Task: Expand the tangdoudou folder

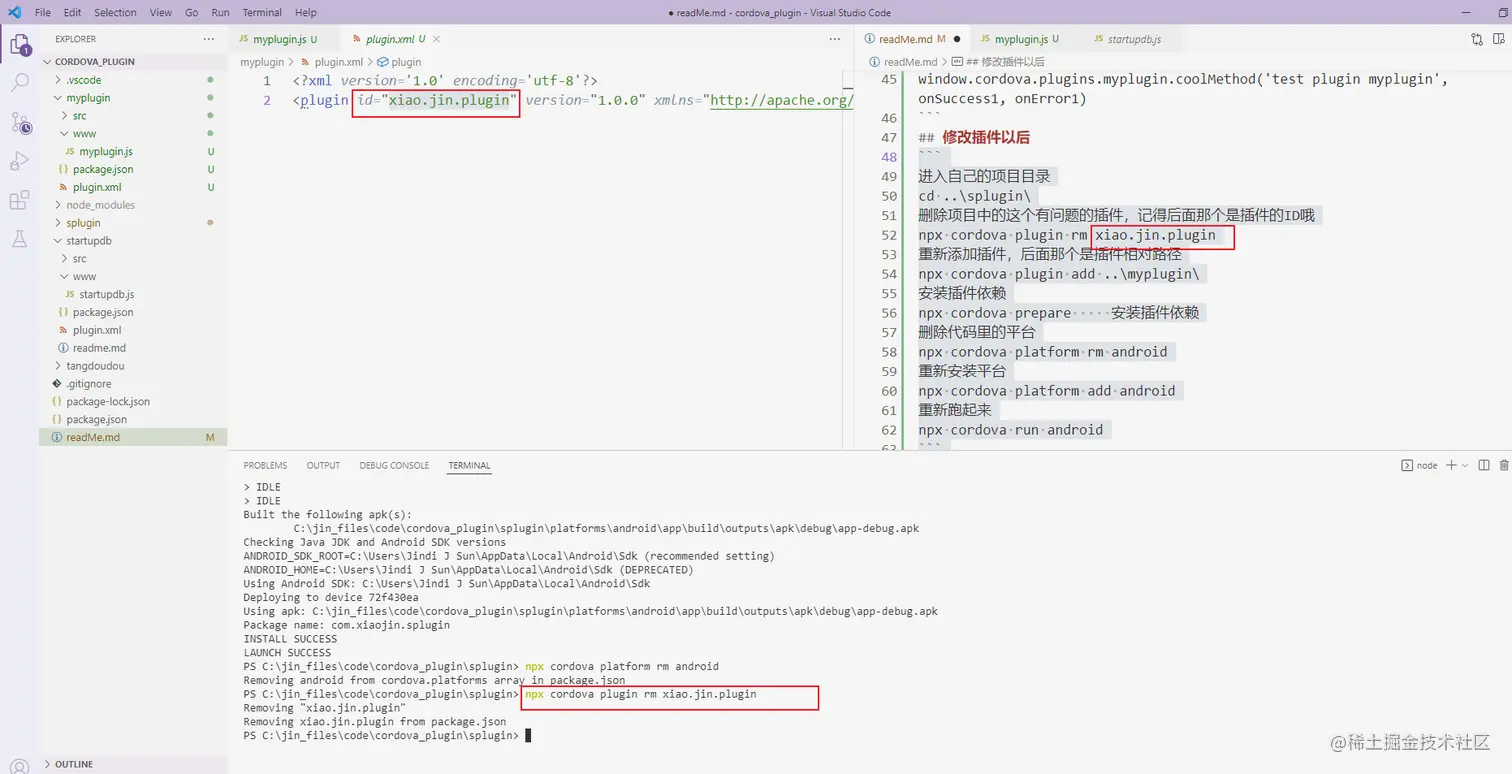Action: 133,366
